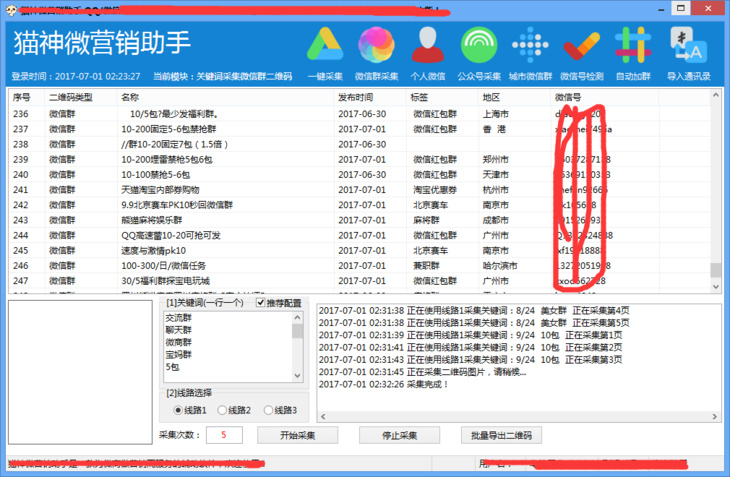This screenshot has width=730, height=477.
Task: Click the 采集完成 log line
Action: (x=383, y=384)
